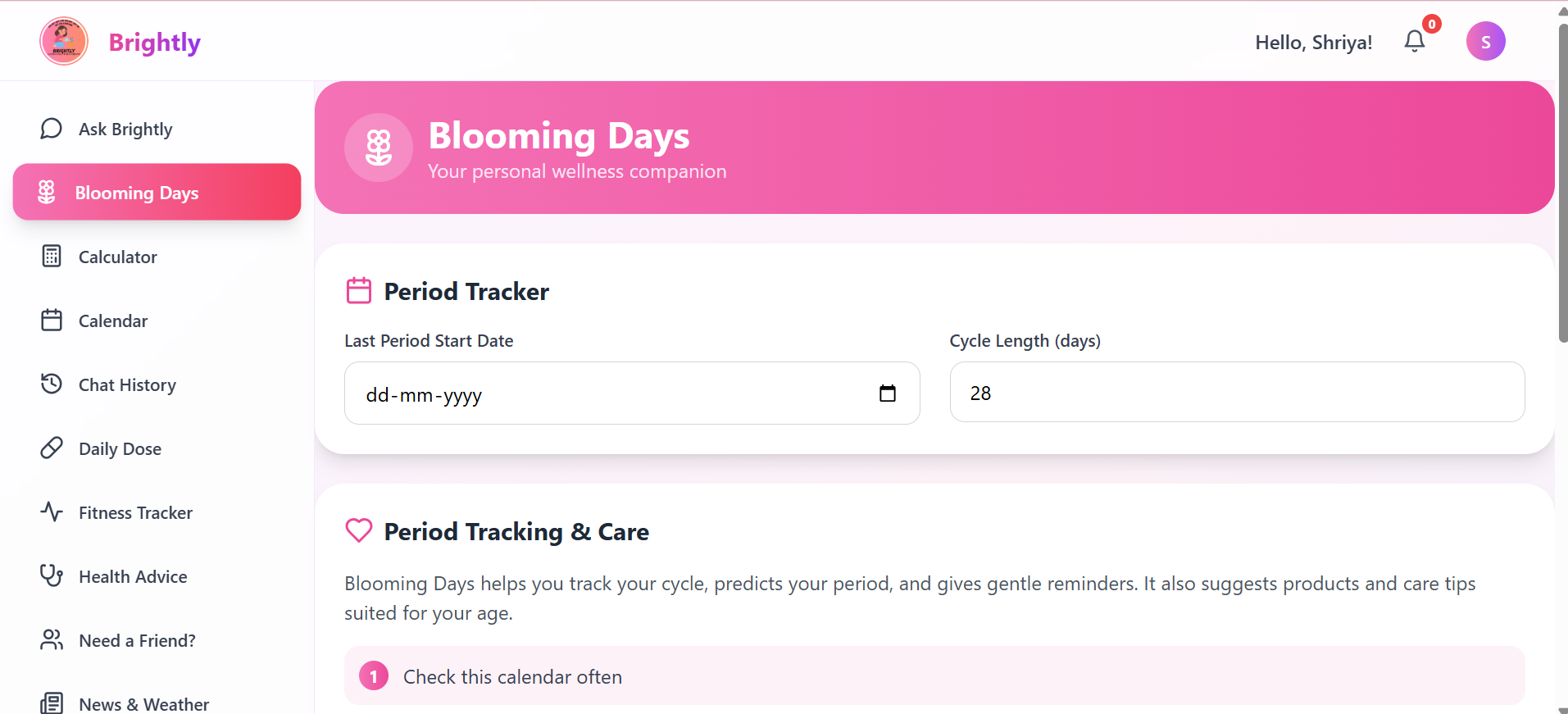
Task: Open News & Weather section
Action: point(143,703)
